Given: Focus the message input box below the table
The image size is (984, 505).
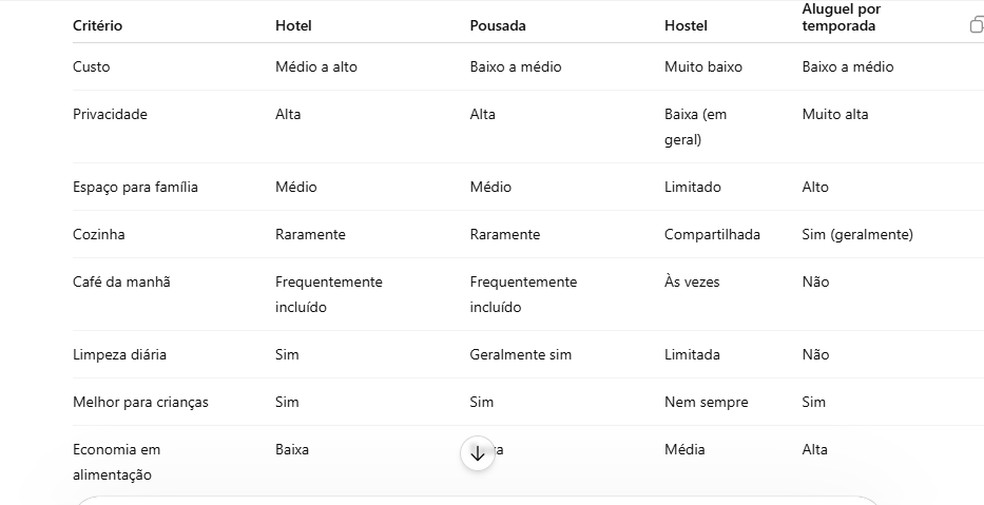Looking at the screenshot, I should (477, 500).
